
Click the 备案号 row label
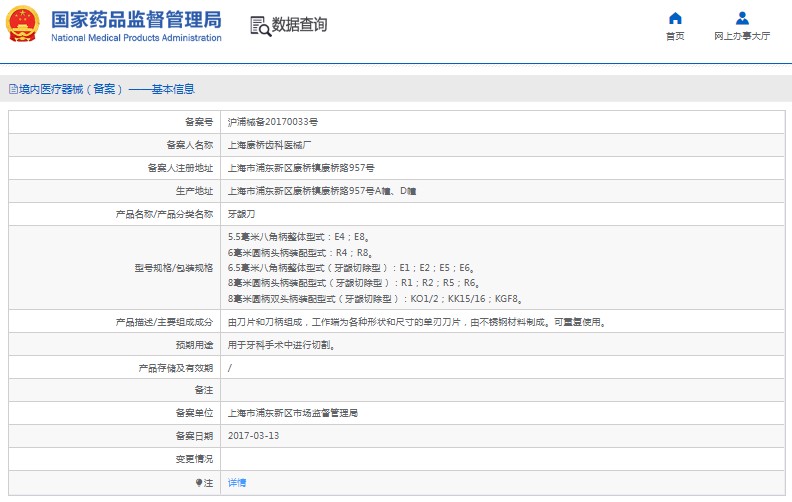tap(199, 122)
